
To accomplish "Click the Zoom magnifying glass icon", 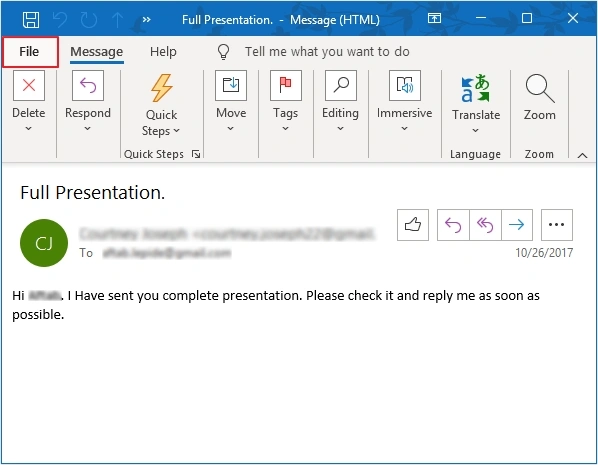I will tap(540, 88).
